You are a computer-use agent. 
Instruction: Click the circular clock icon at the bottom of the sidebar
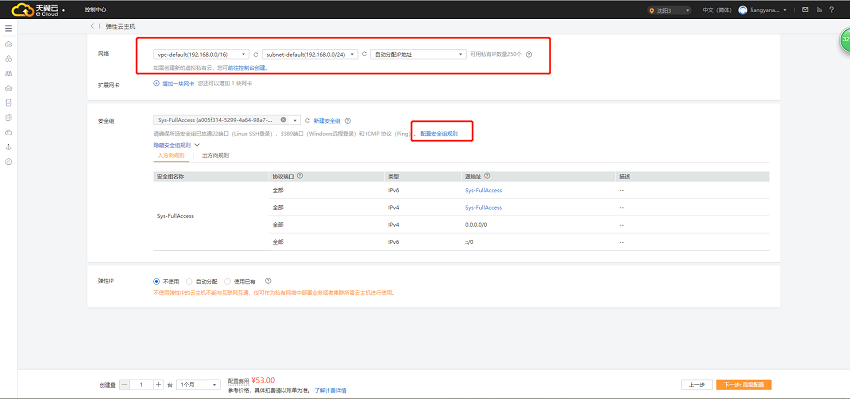coord(8,162)
